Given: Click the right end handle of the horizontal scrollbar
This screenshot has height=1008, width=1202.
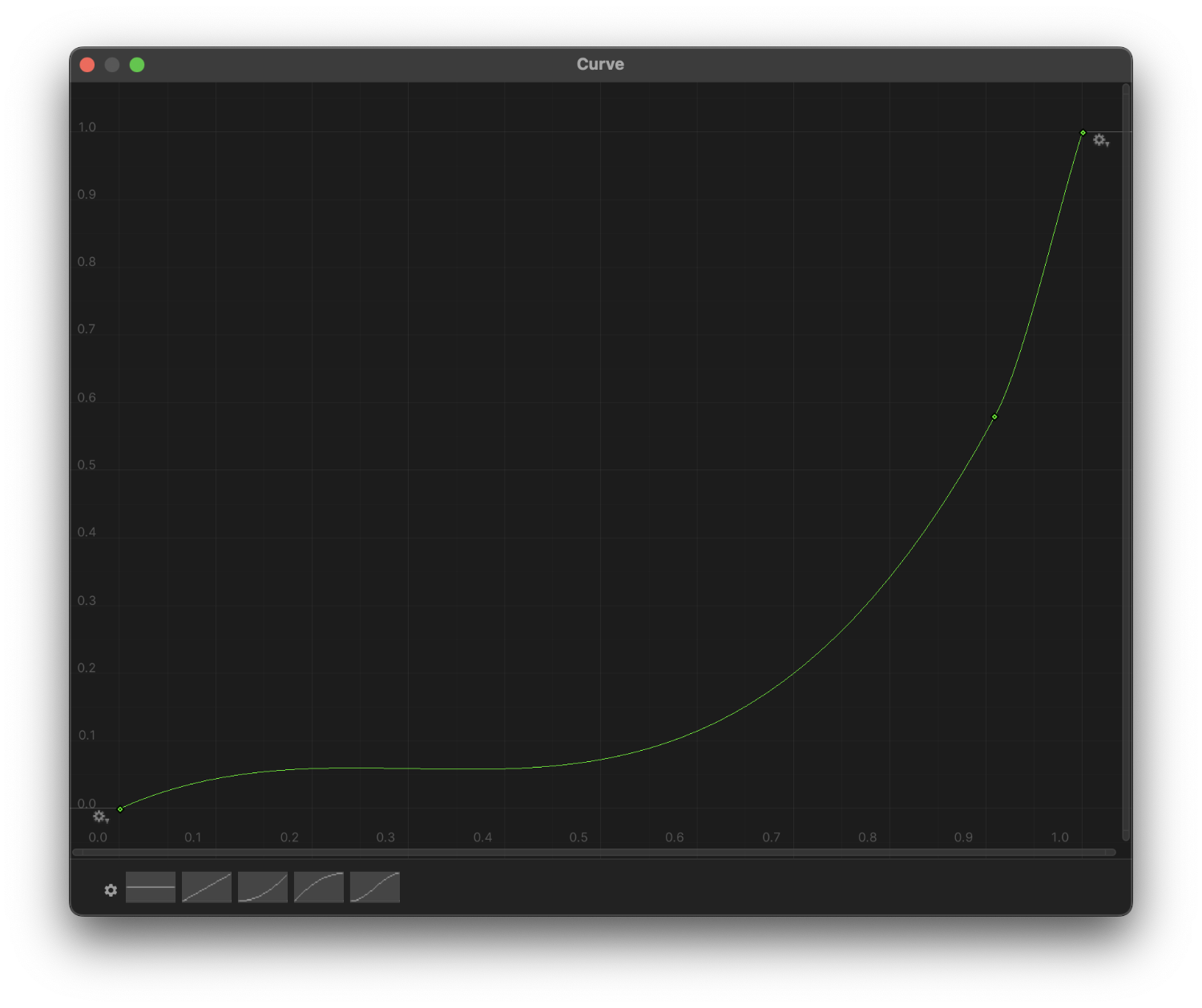Looking at the screenshot, I should [x=1112, y=853].
